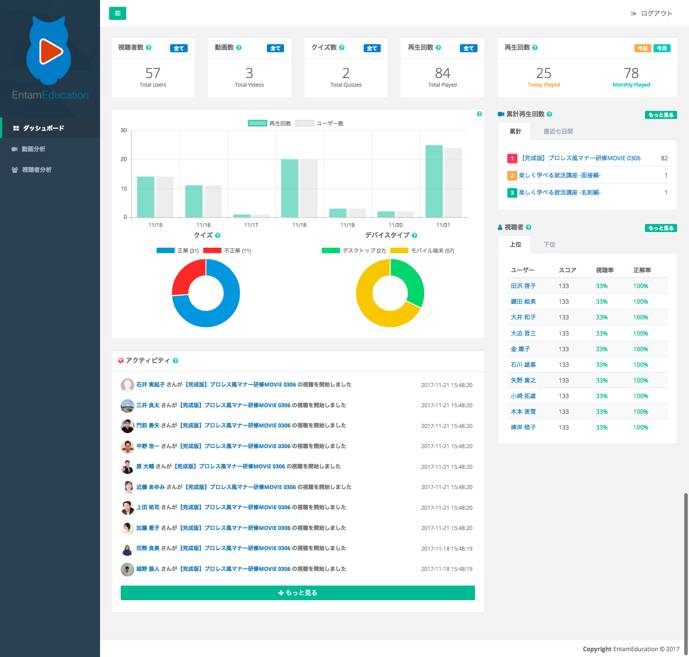Toggle the デスクトップ (27) legend entry
Image resolution: width=689 pixels, height=657 pixels.
tap(354, 250)
